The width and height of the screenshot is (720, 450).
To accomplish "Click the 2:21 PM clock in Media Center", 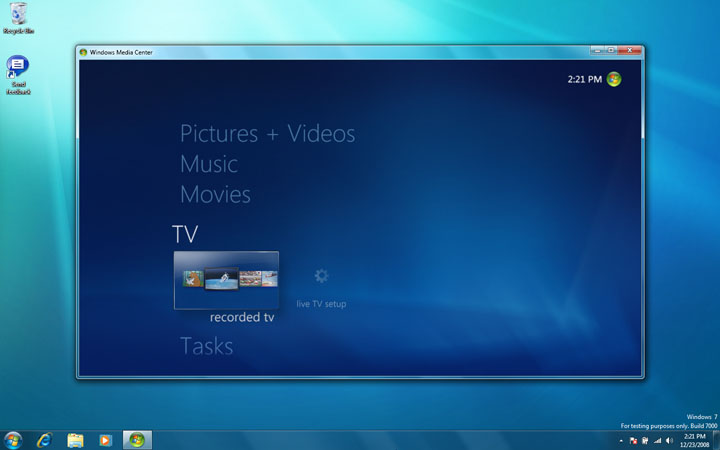I will [585, 79].
